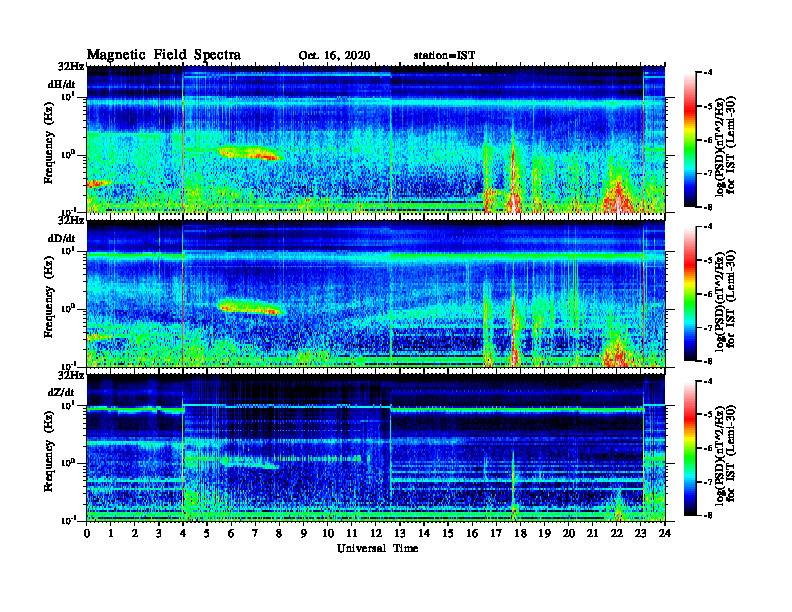Screen dimensions: 792x612
Task: Click the hour "2" tick label on the time axis
Action: [x=134, y=534]
